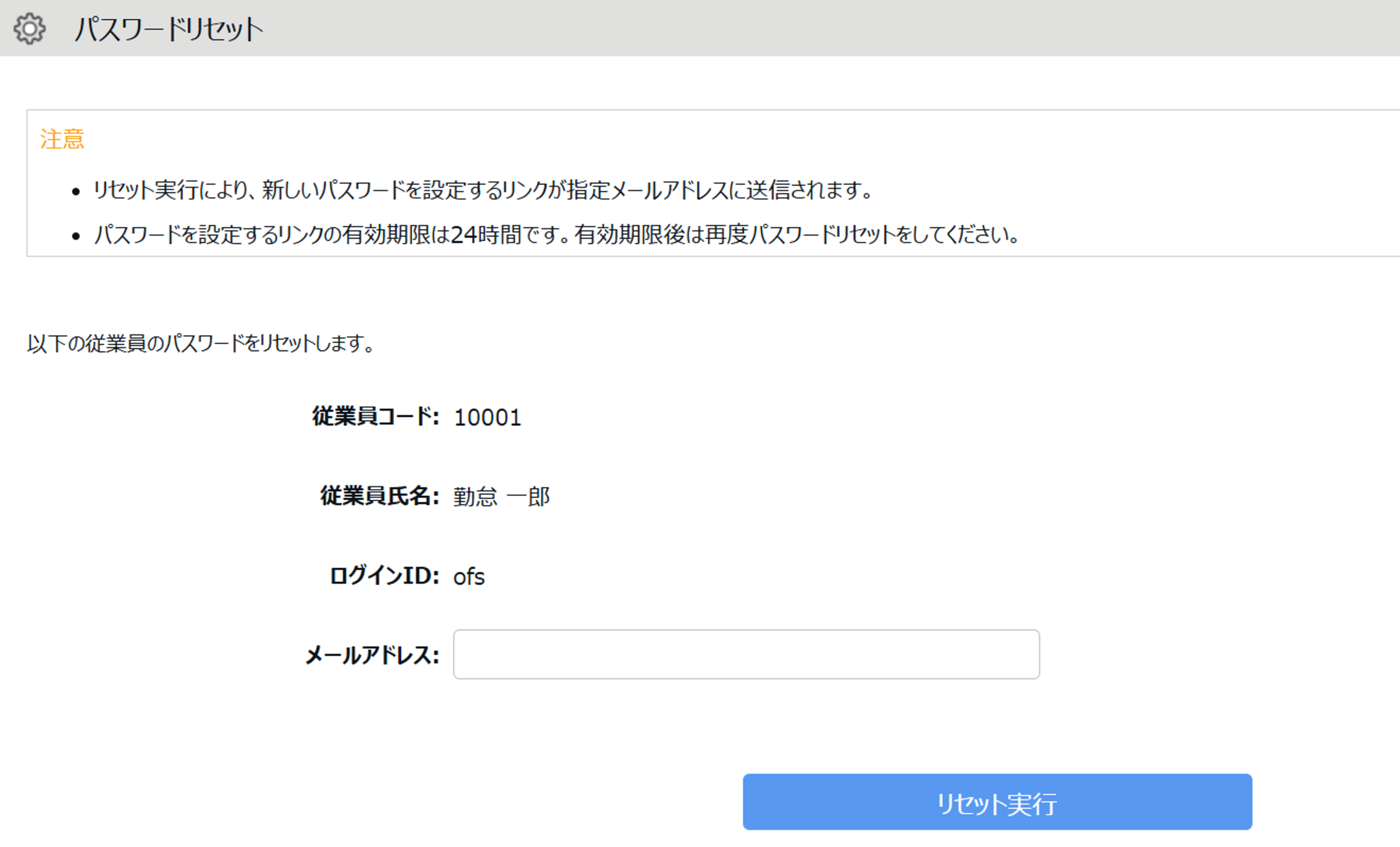Image resolution: width=1400 pixels, height=847 pixels.
Task: Click the bullet before リセット実行により notice
Action: coord(76,191)
